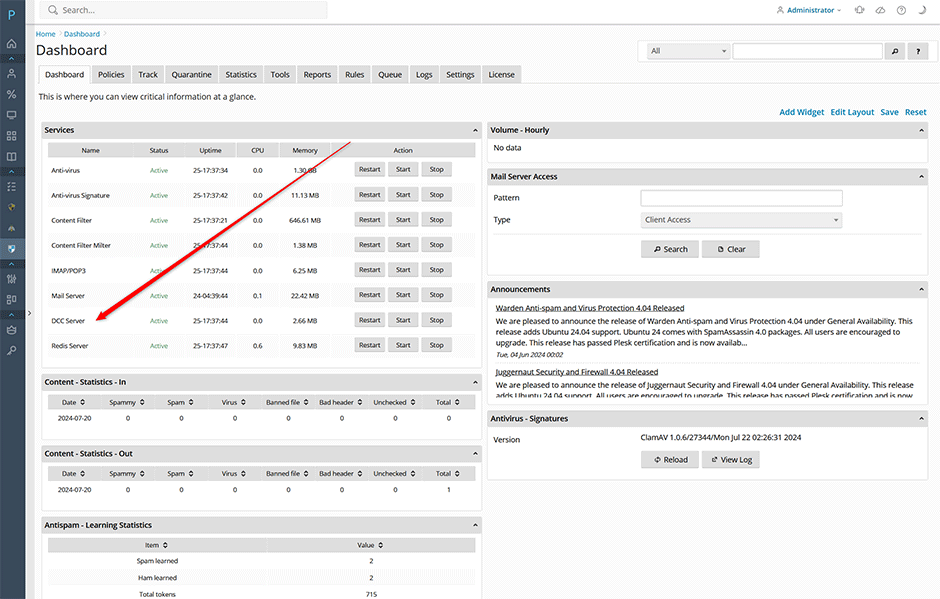The image size is (940, 599).
Task: Switch to the Policies tab
Action: tap(111, 74)
